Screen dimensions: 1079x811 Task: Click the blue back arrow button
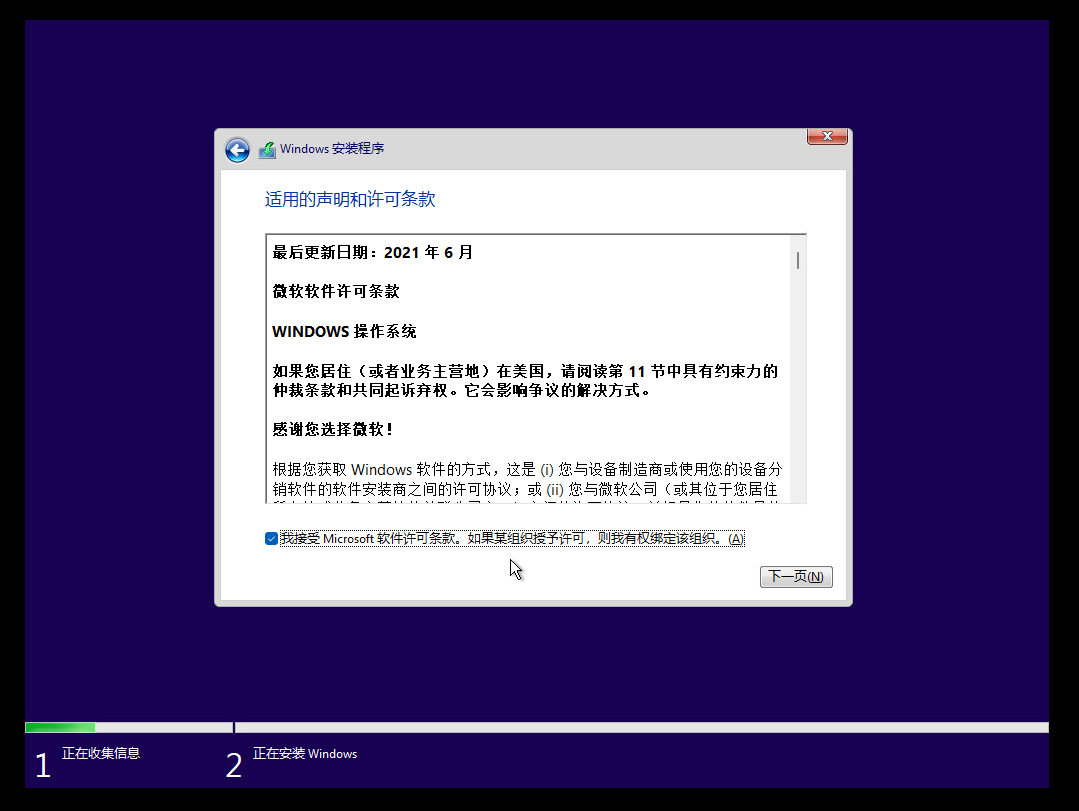click(237, 150)
